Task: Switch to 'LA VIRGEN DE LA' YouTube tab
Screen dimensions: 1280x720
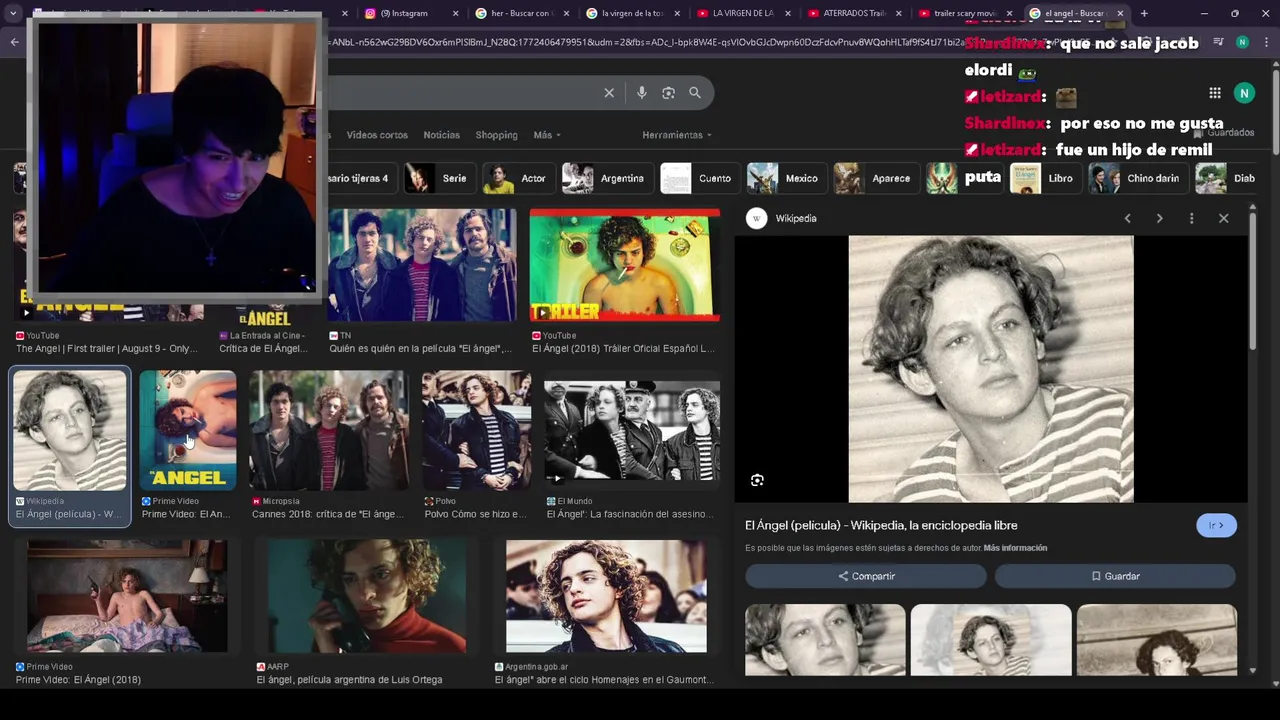Action: 742,13
